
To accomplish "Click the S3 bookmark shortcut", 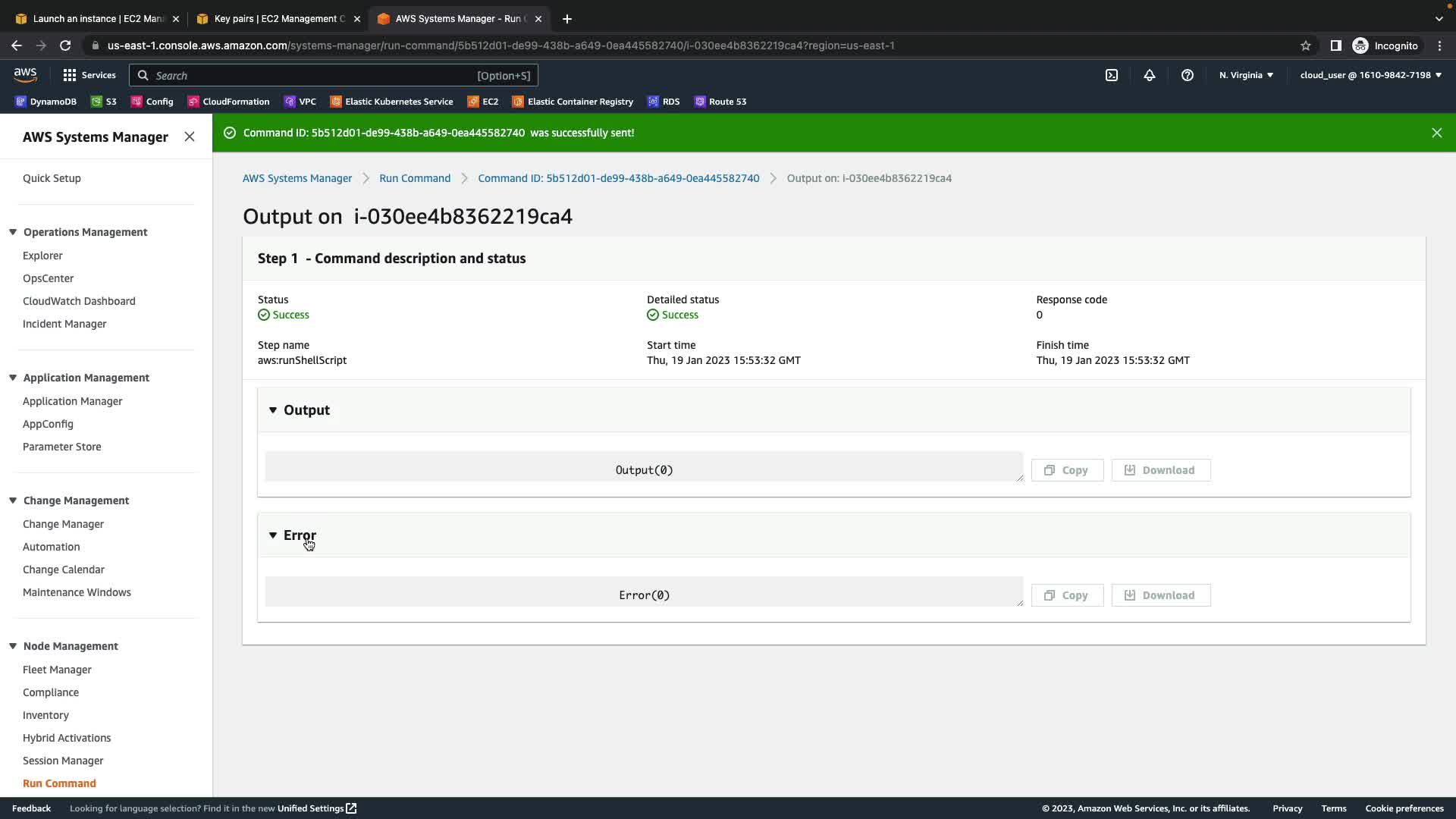I will tap(104, 102).
